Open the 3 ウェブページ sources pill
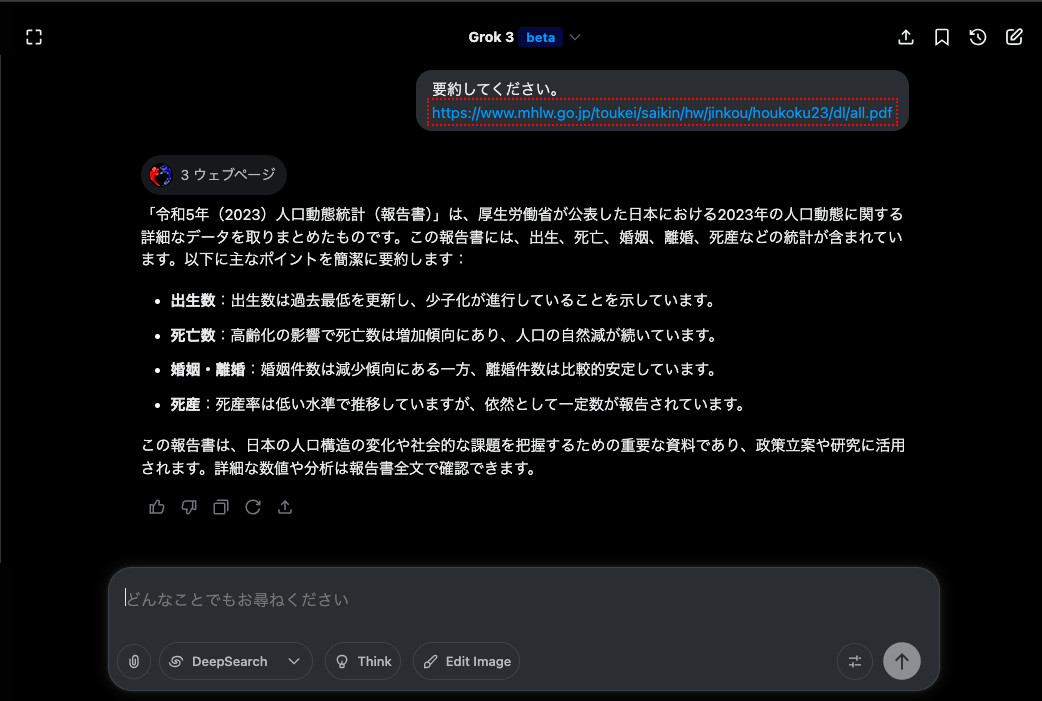The height and width of the screenshot is (701, 1042). (214, 175)
